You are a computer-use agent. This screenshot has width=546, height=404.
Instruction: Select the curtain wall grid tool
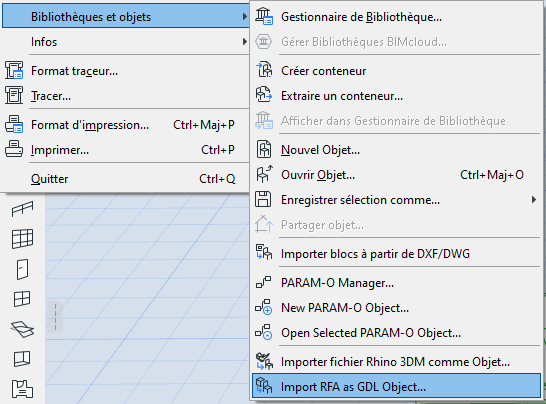point(22,239)
